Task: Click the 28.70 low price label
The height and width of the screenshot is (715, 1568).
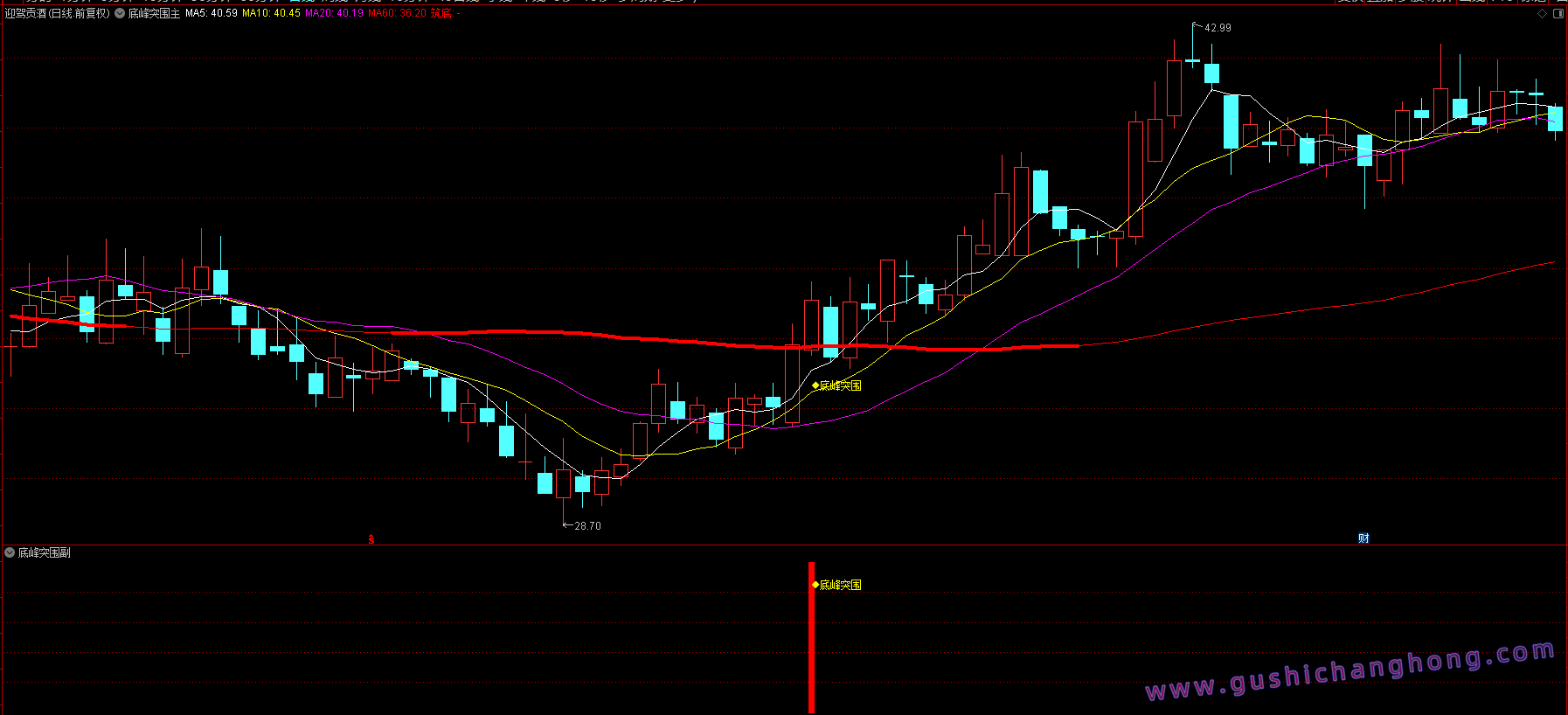Action: tap(587, 526)
